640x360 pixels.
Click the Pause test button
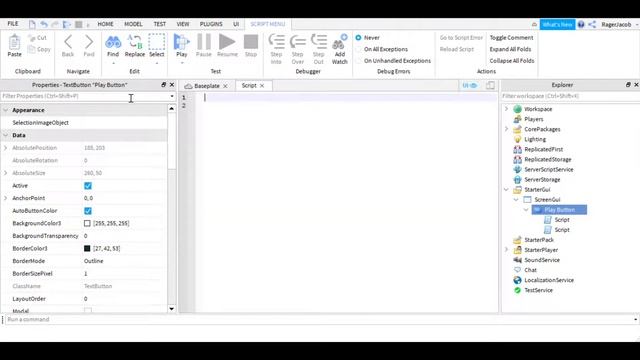[x=204, y=45]
